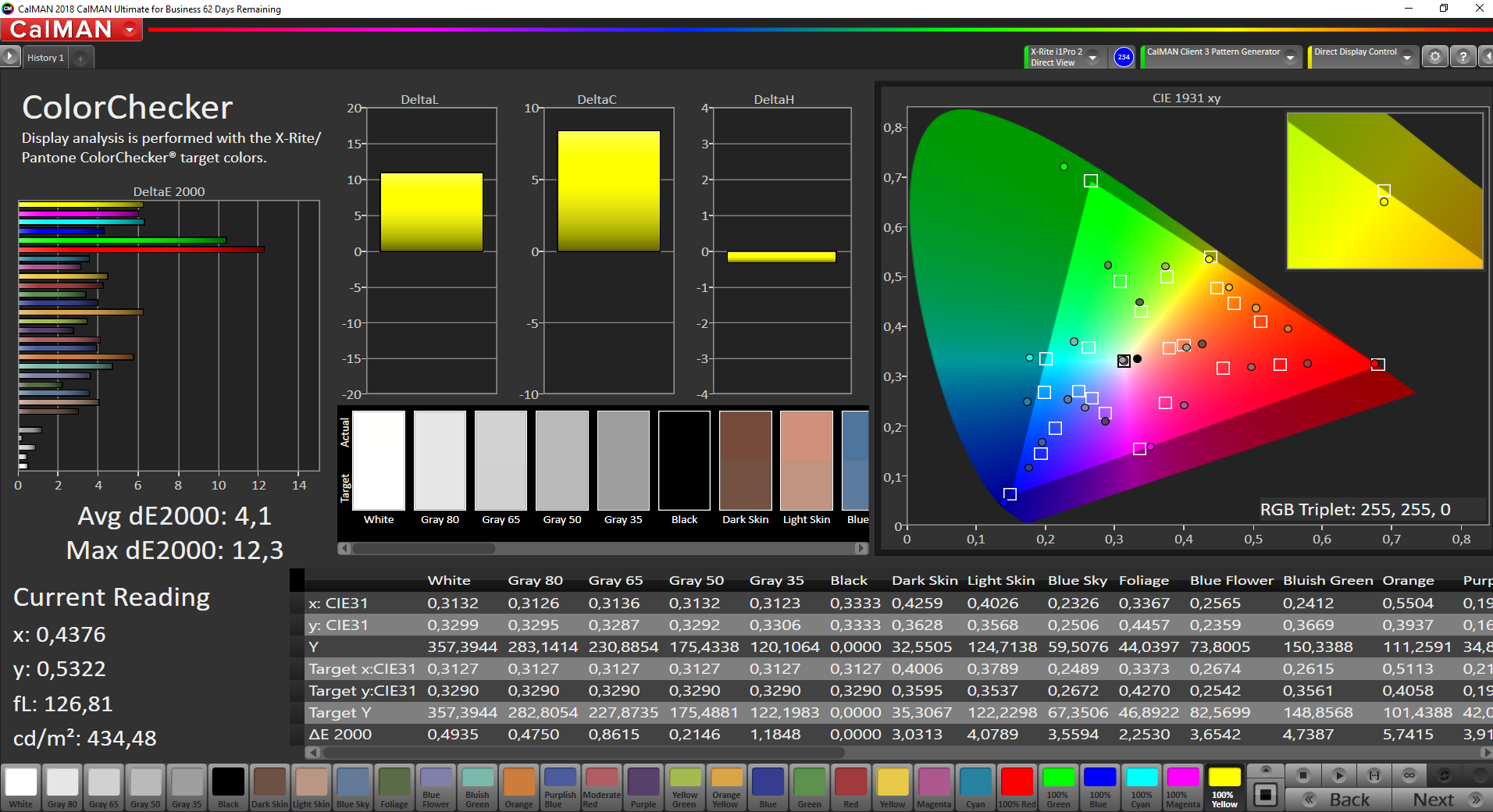
Task: Open the help question mark icon
Action: [x=1463, y=57]
